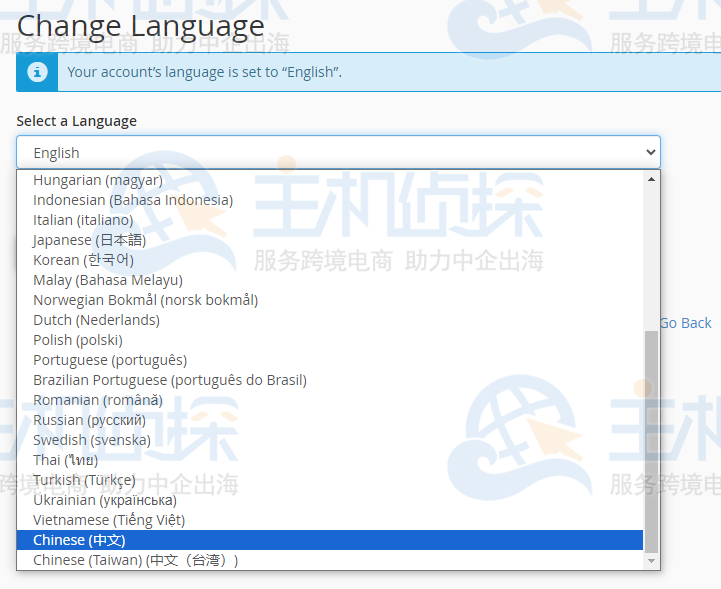Choose Malay (Bahasa Melayu) option
721x589 pixels.
click(x=330, y=280)
